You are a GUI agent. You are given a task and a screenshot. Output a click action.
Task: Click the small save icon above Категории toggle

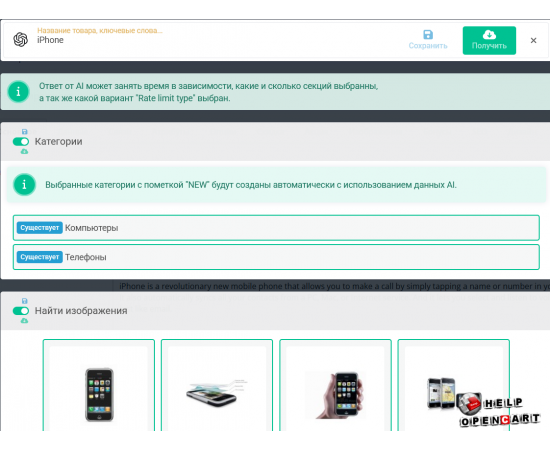point(25,132)
